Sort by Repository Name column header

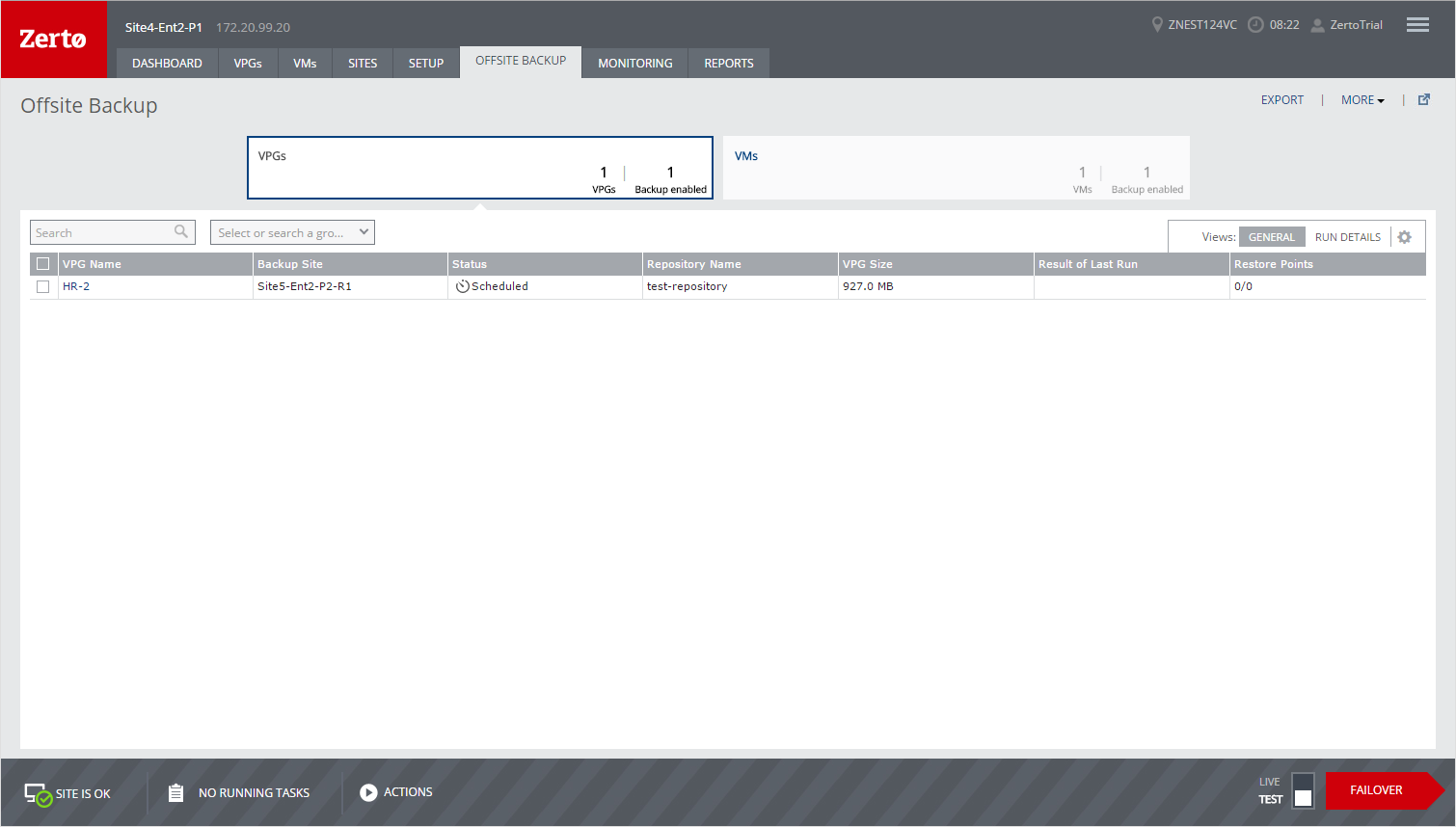[x=740, y=264]
